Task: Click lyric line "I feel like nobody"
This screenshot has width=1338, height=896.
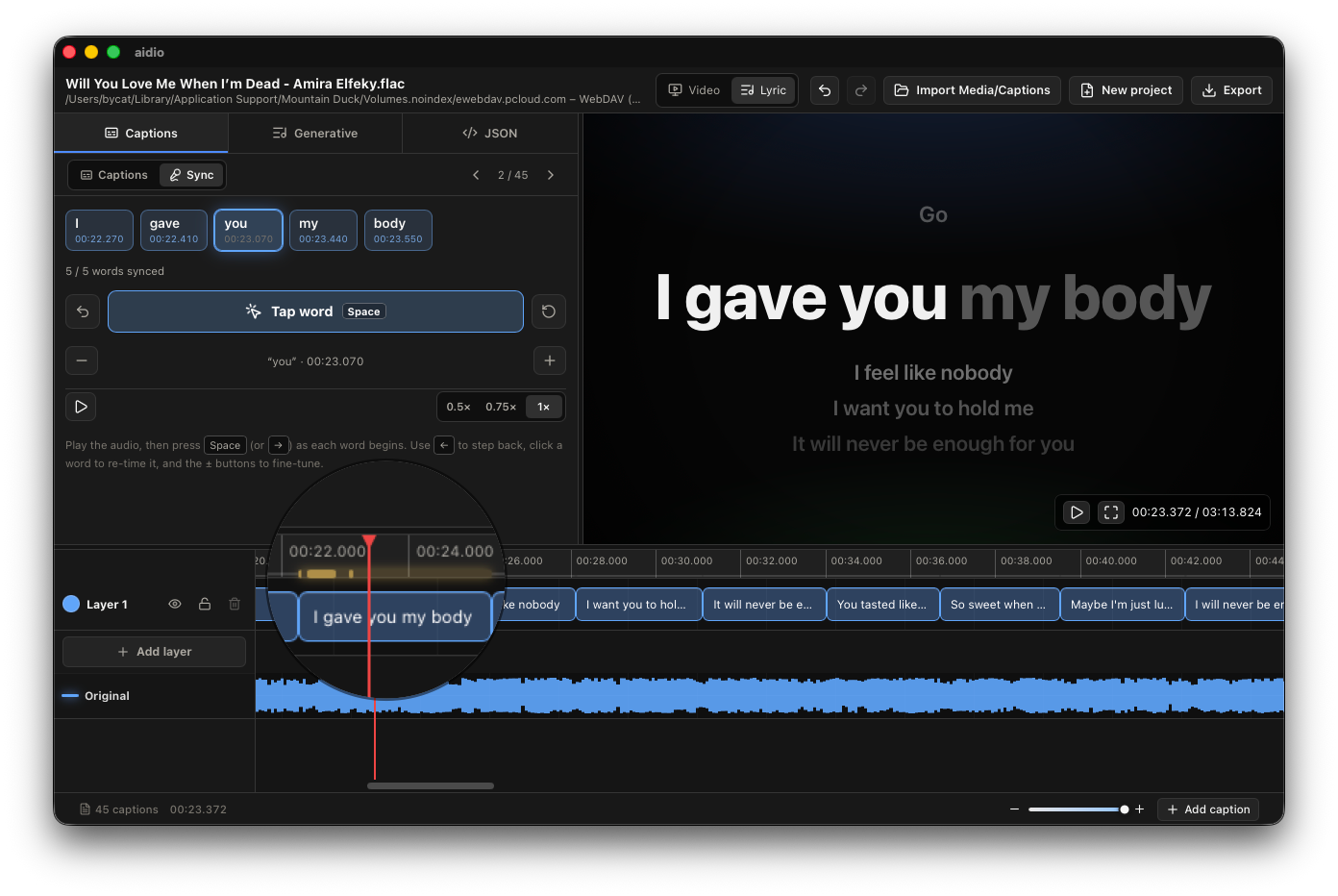Action: click(x=933, y=373)
